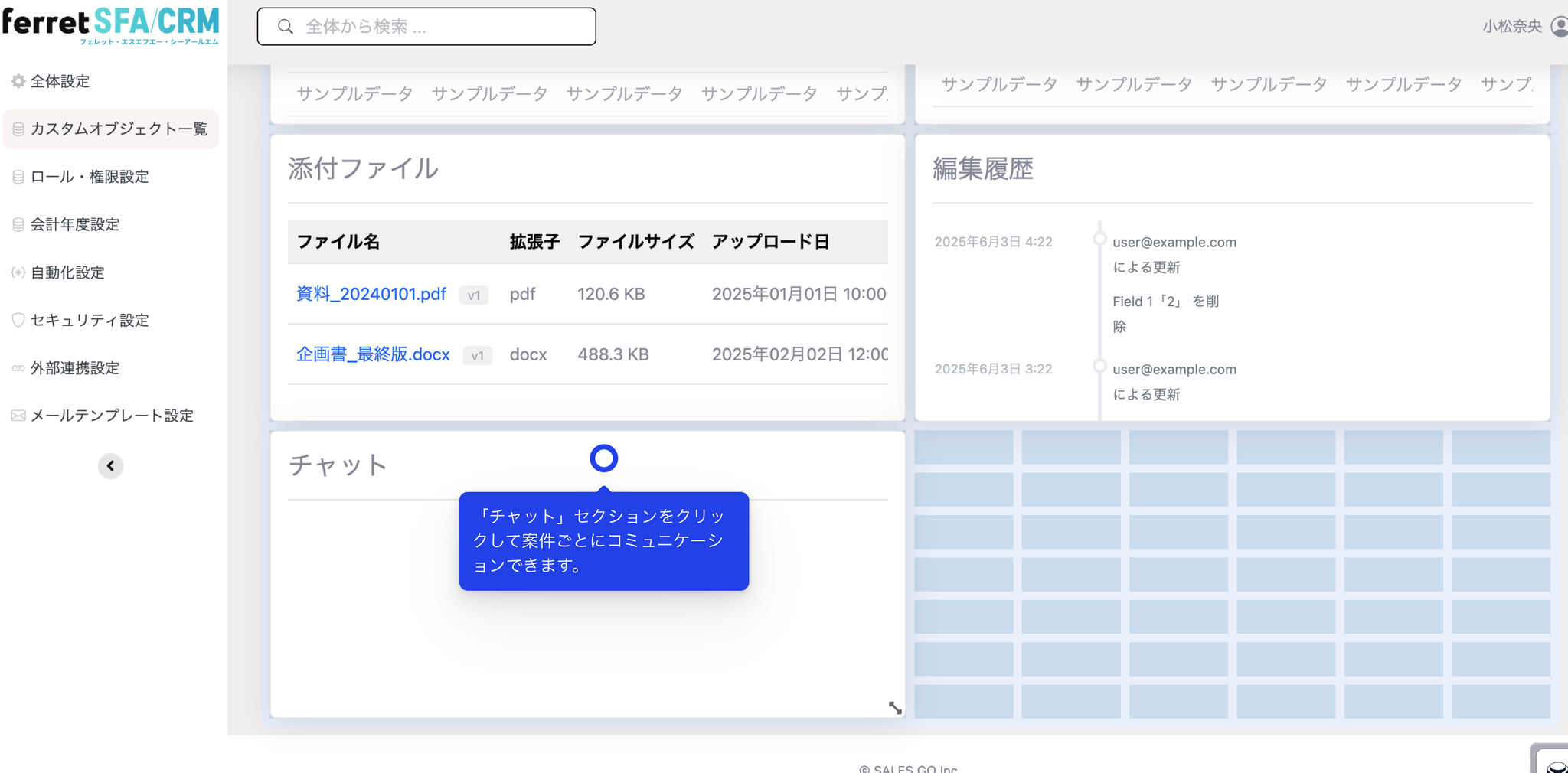Click the timeline marker for the 4:22 update
This screenshot has height=773, width=1568.
pos(1099,239)
